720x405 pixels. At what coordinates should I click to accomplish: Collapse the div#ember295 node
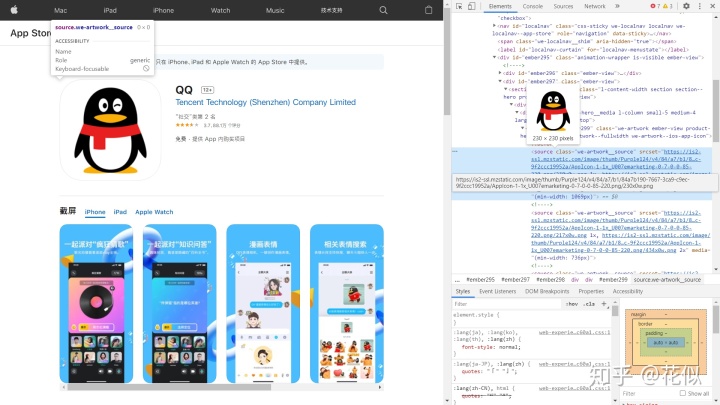[495, 57]
